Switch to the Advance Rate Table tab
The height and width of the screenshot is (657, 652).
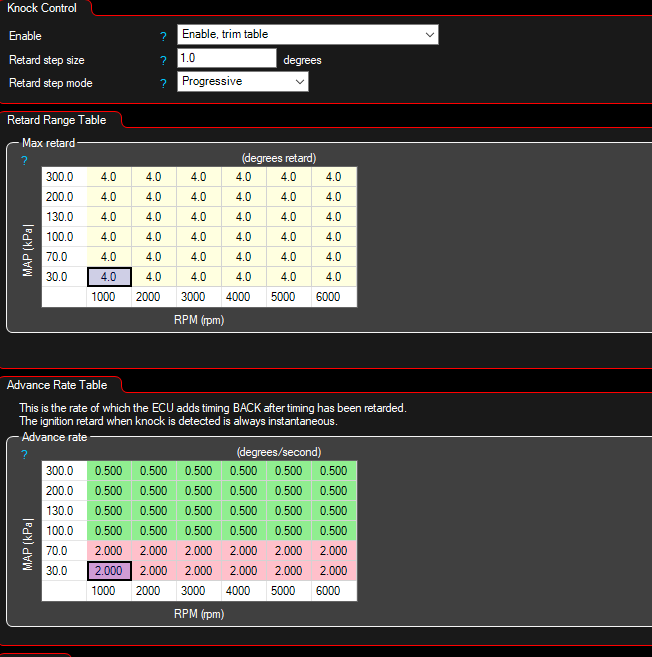click(x=57, y=384)
